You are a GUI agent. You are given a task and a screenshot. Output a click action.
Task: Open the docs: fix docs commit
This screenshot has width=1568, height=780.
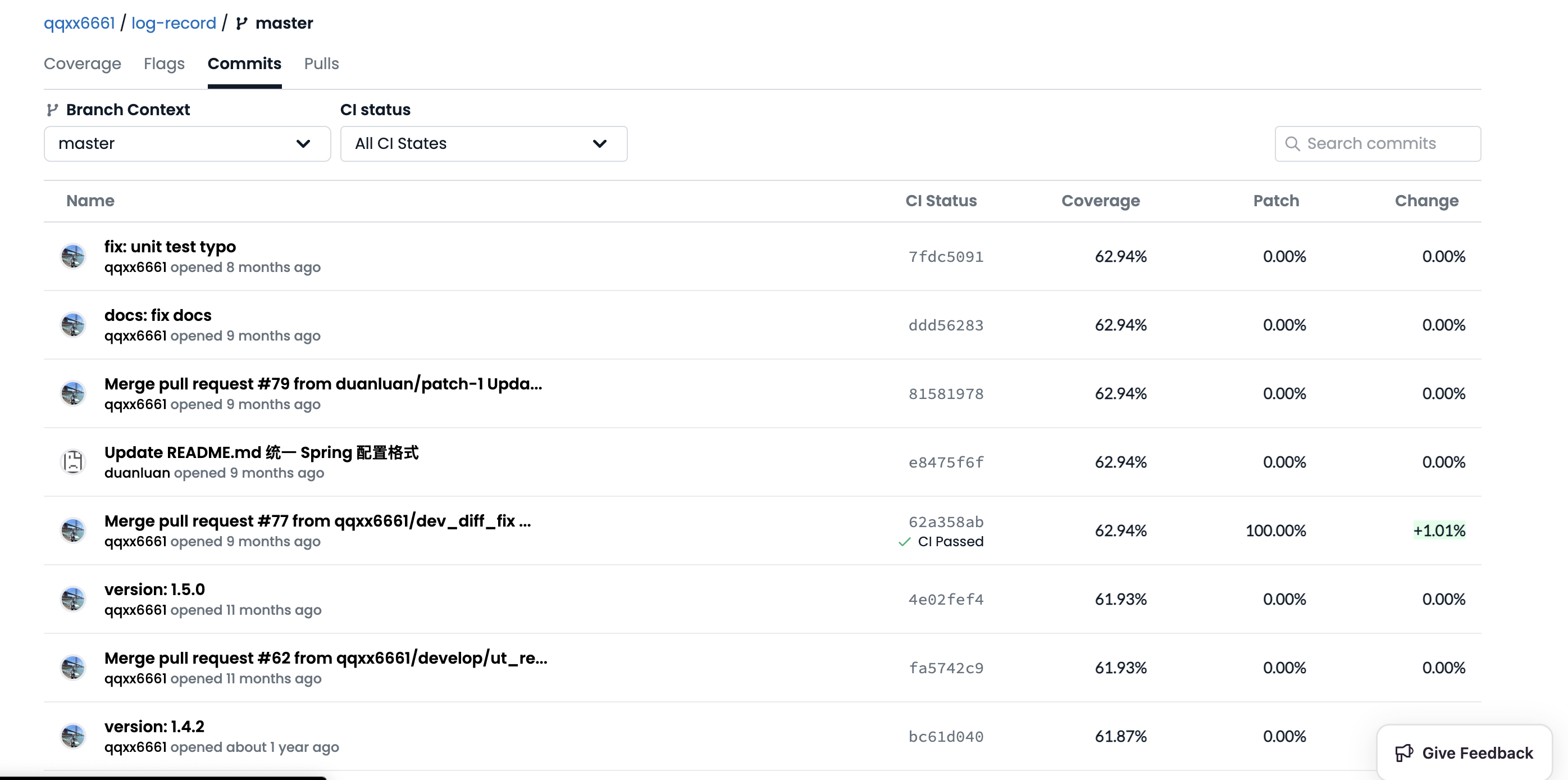click(x=158, y=315)
